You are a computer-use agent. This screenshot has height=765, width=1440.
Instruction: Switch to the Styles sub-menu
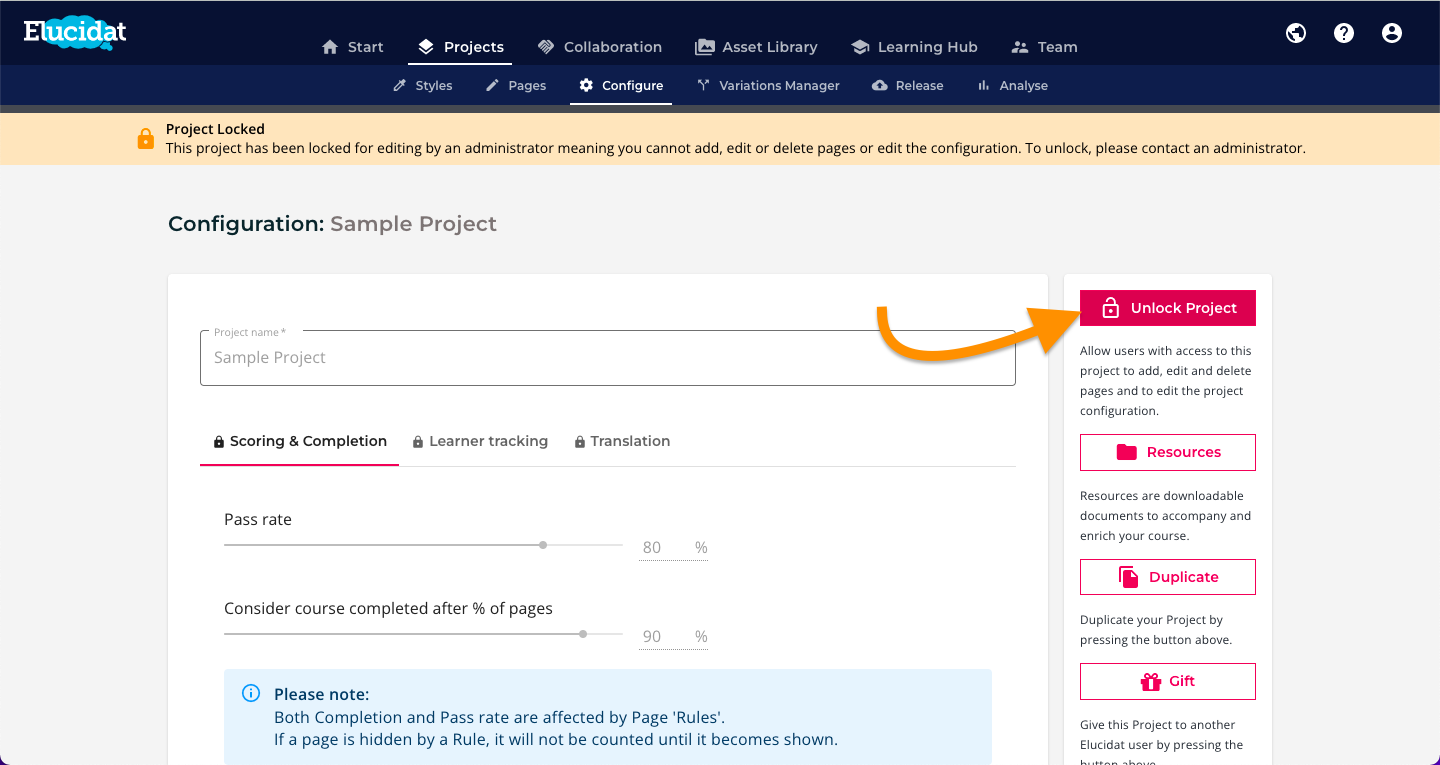pyautogui.click(x=423, y=86)
